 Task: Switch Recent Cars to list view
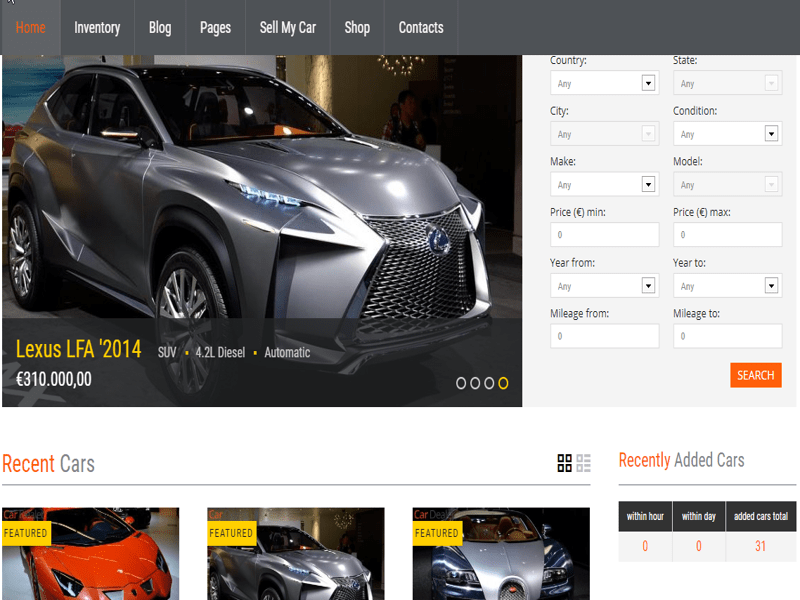[584, 462]
